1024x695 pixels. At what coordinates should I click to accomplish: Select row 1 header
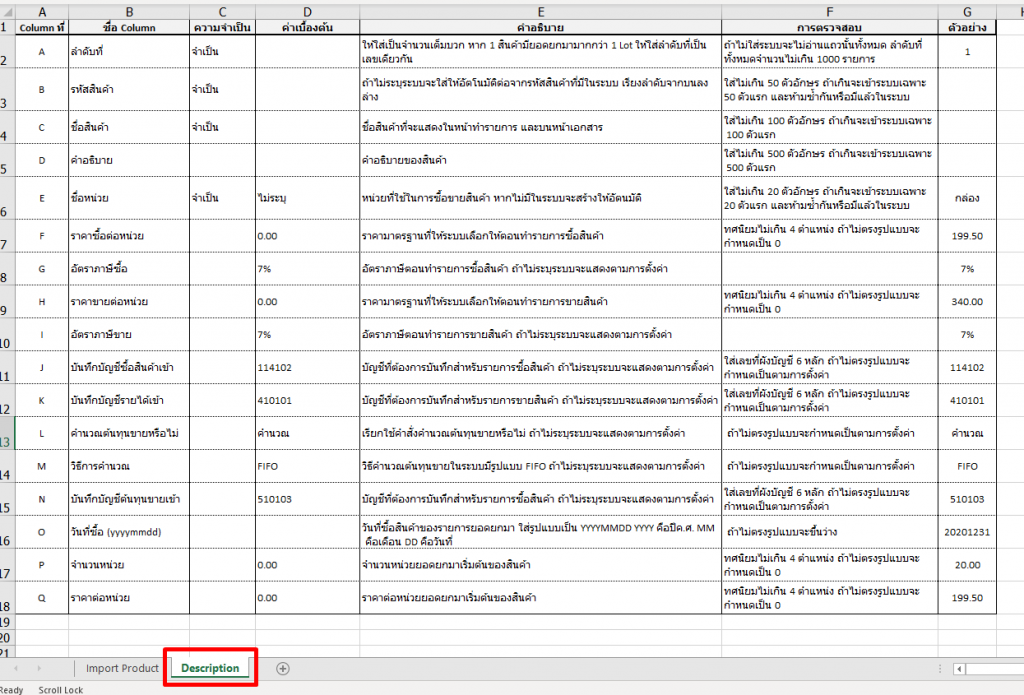click(x=8, y=28)
